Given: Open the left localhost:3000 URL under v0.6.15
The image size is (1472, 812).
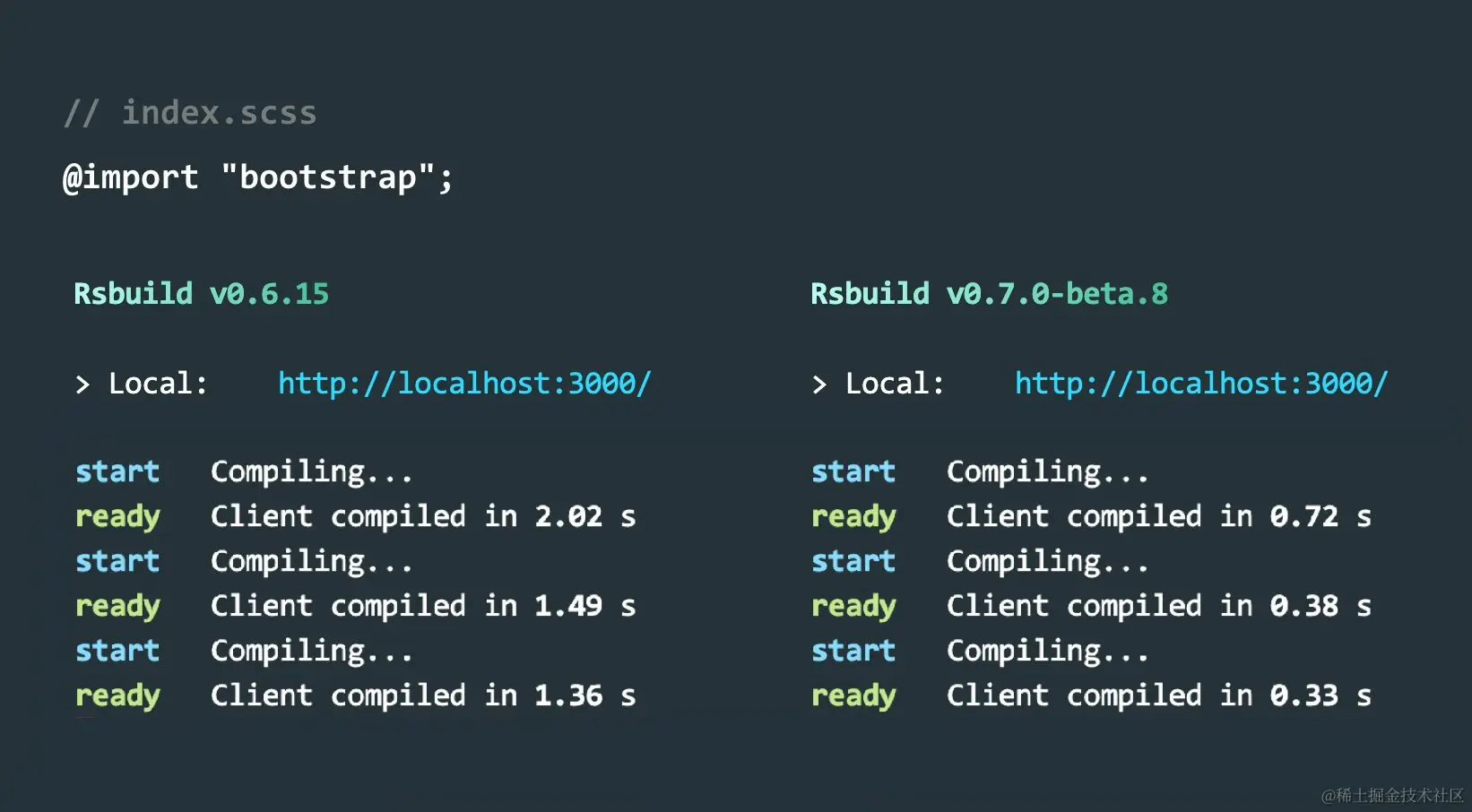Looking at the screenshot, I should point(464,384).
